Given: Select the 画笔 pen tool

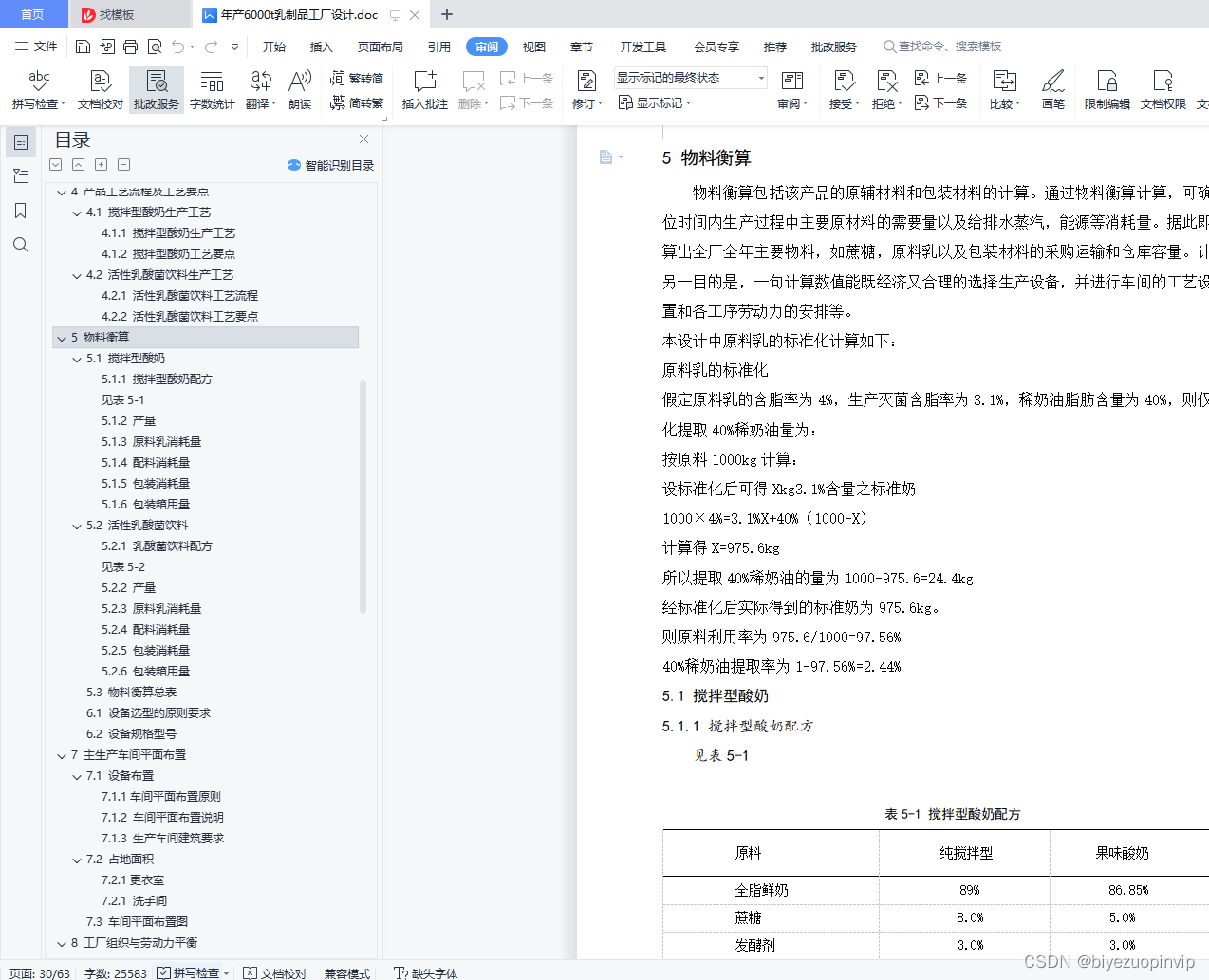Looking at the screenshot, I should [x=1053, y=90].
